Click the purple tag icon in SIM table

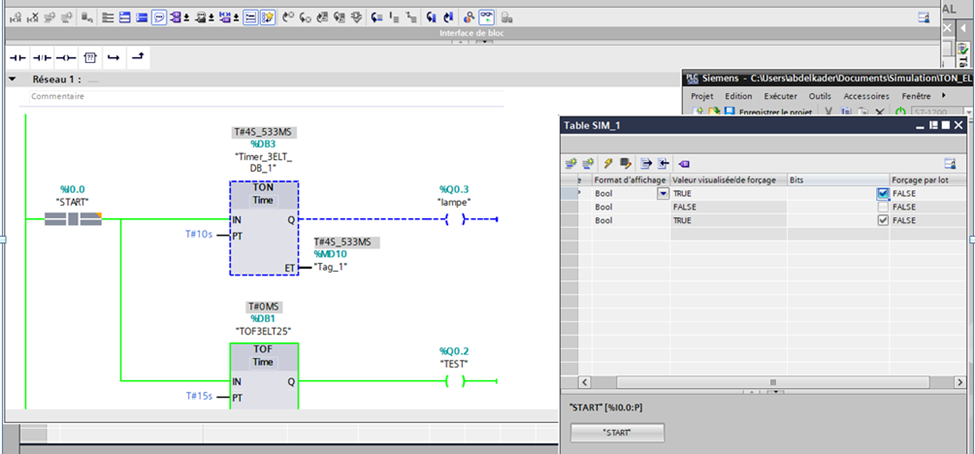[x=684, y=164]
